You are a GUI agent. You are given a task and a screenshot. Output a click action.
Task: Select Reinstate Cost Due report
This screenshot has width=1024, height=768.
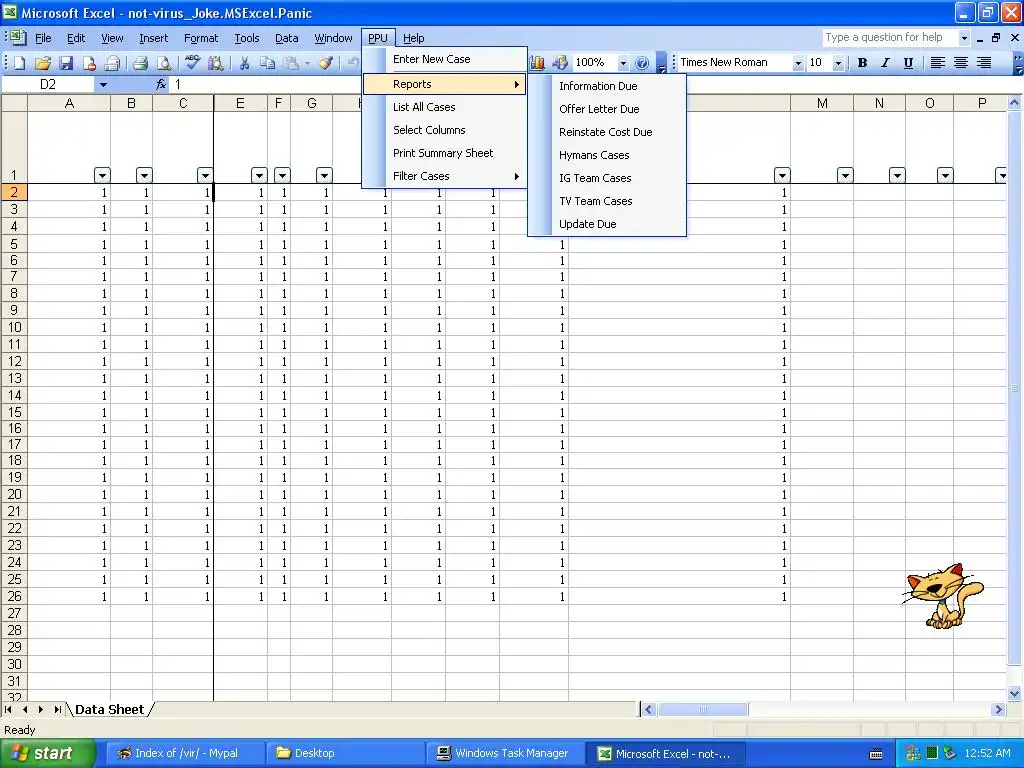pos(607,132)
